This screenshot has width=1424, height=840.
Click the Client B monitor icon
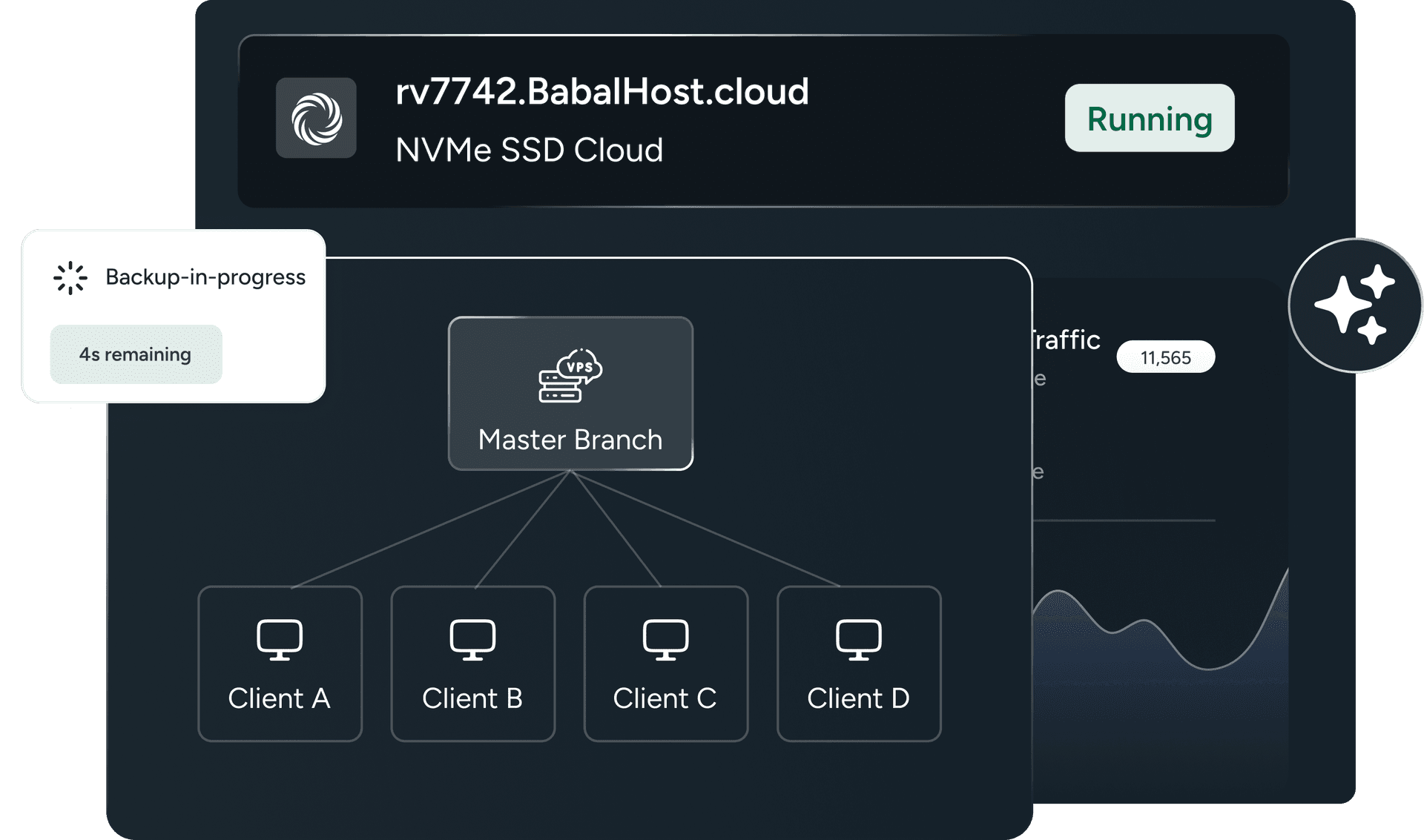point(472,639)
